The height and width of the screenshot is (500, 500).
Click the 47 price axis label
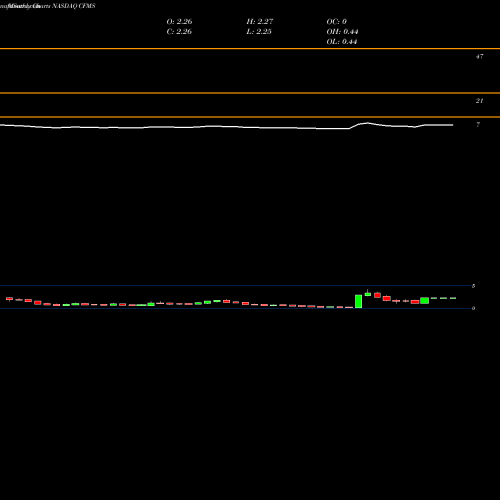pyautogui.click(x=479, y=57)
